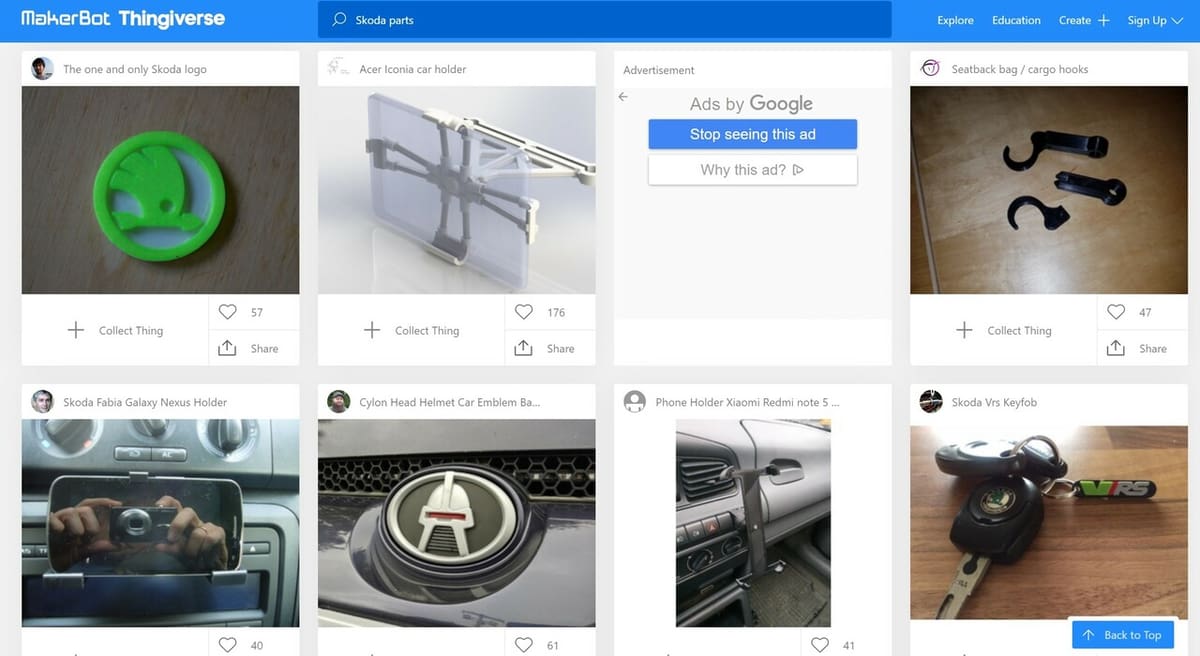This screenshot has width=1200, height=656.
Task: Open the Seatback bag hooks author's avatar
Action: pyautogui.click(x=930, y=68)
